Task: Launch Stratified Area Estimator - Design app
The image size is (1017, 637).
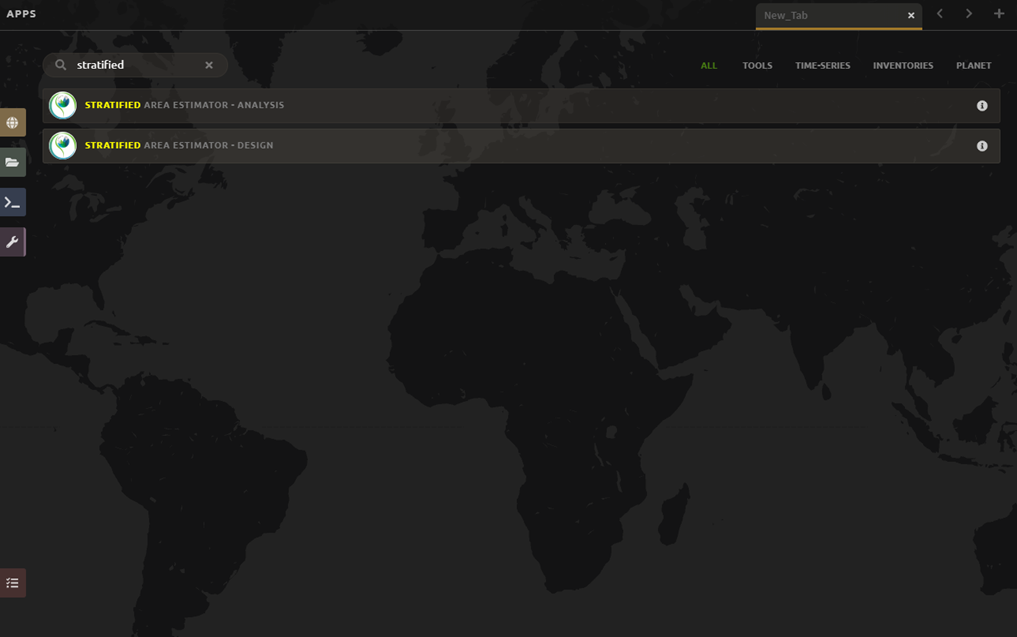Action: pyautogui.click(x=500, y=146)
